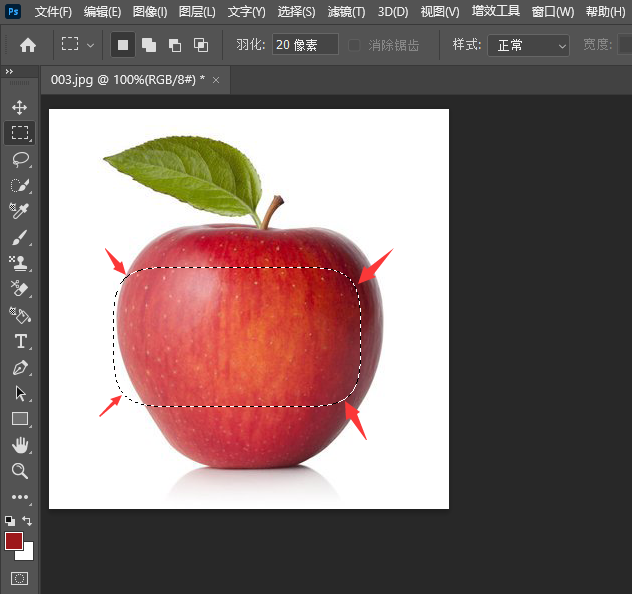Select the Brush tool
632x594 pixels.
[x=19, y=237]
